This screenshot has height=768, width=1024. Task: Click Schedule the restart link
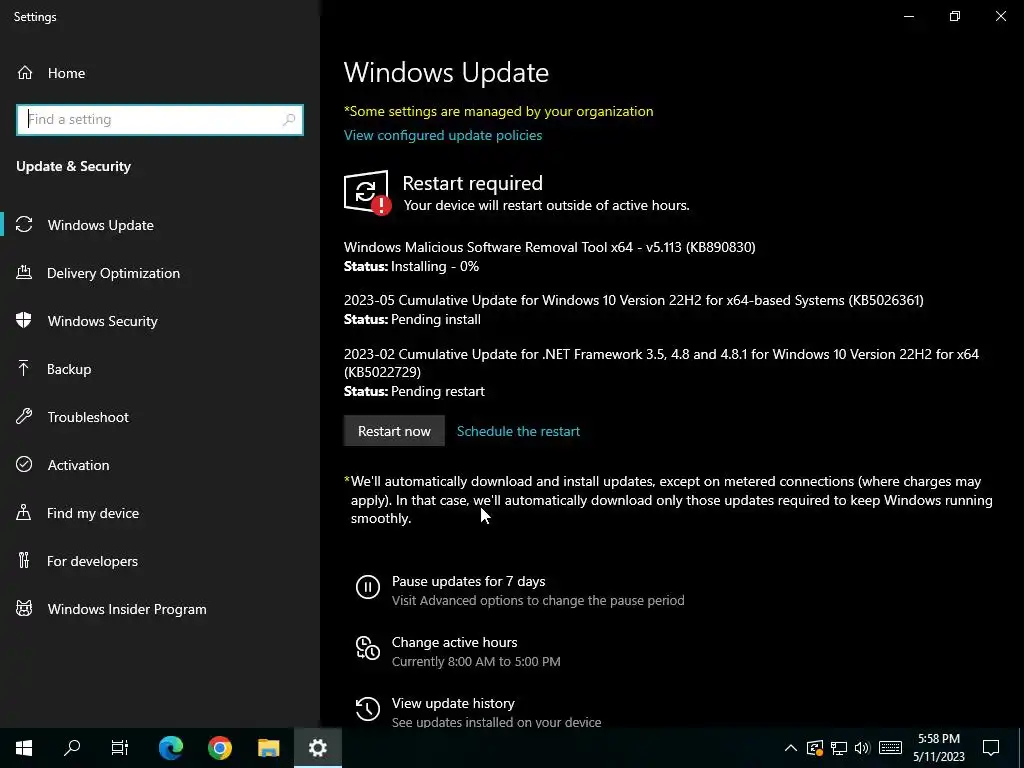point(518,431)
